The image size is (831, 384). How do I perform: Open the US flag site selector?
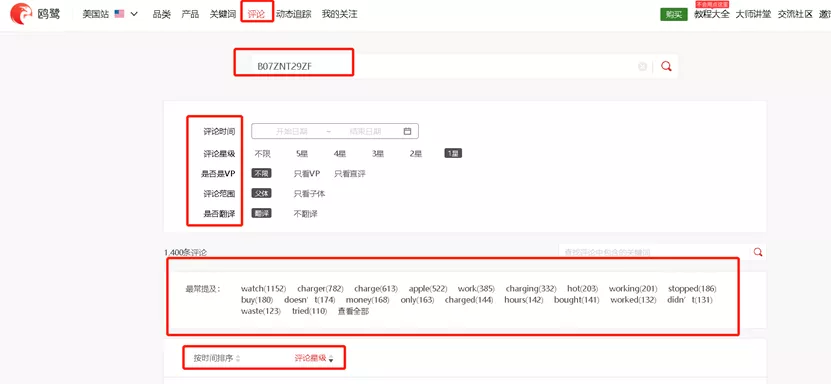110,14
